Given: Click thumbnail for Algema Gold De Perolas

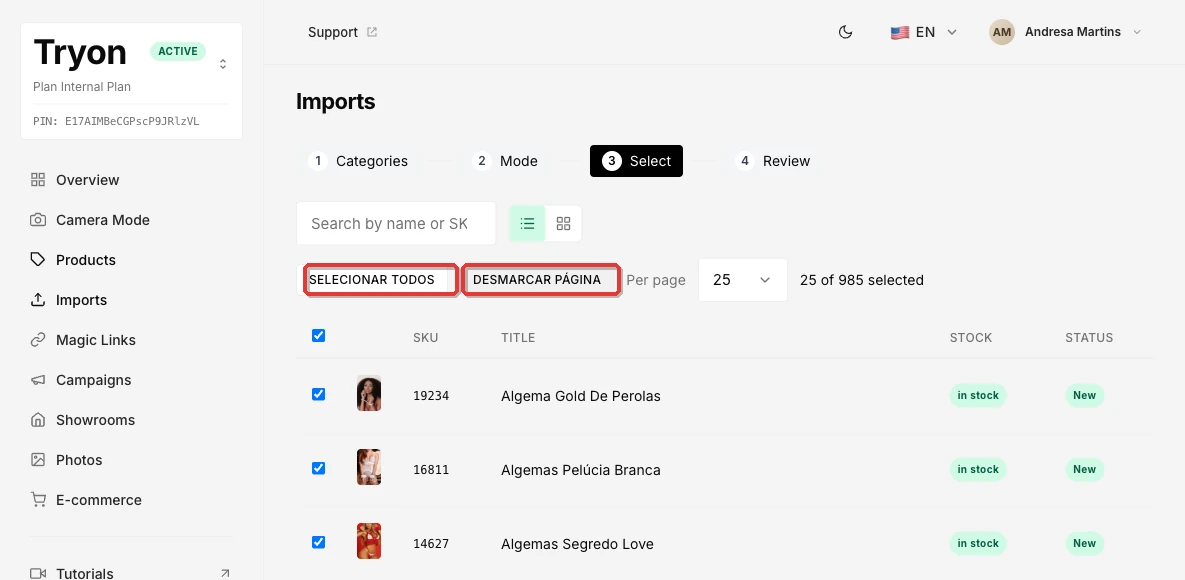Looking at the screenshot, I should pos(369,393).
